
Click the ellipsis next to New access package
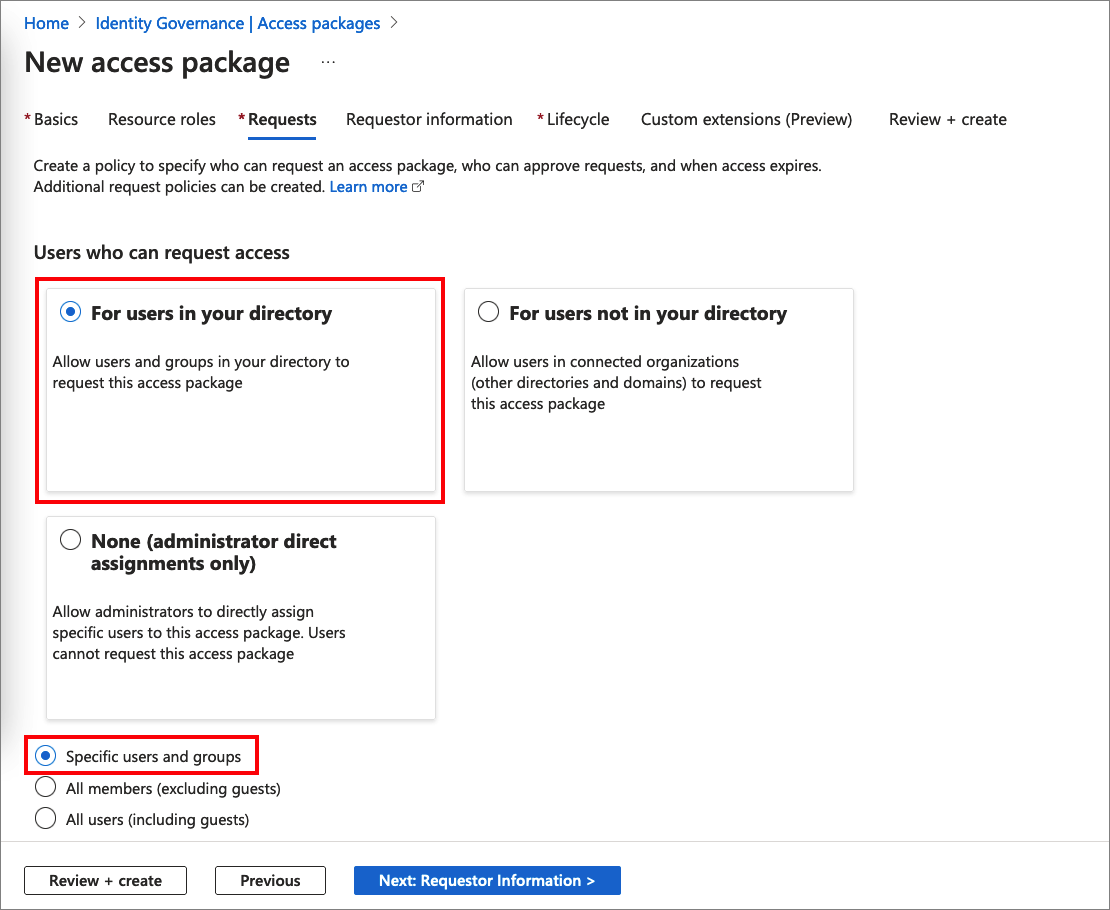tap(328, 63)
